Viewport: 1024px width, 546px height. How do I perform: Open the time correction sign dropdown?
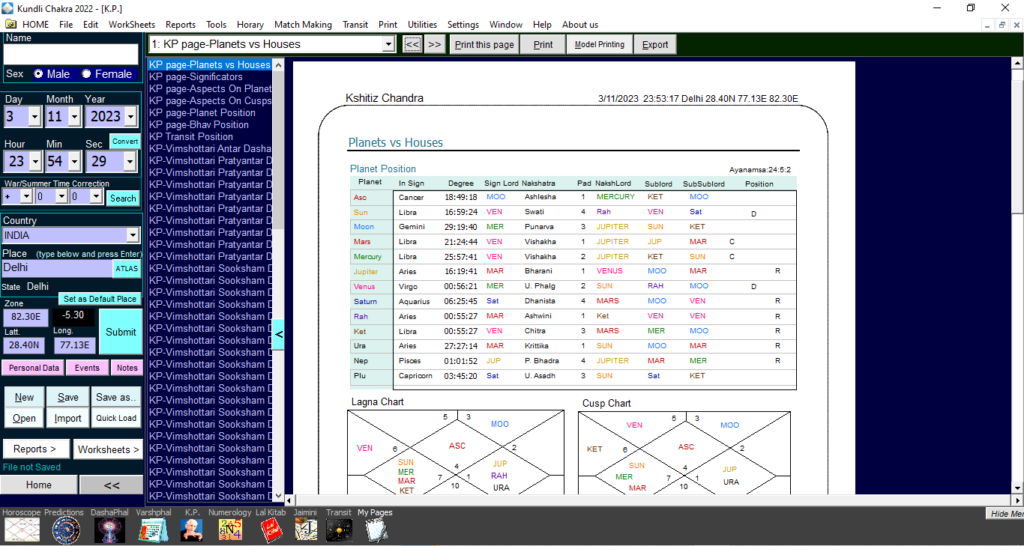pyautogui.click(x=26, y=197)
